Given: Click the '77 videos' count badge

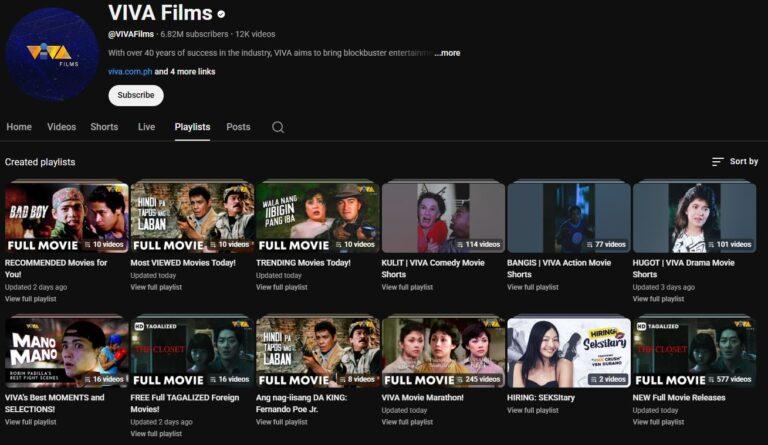Looking at the screenshot, I should pos(605,244).
